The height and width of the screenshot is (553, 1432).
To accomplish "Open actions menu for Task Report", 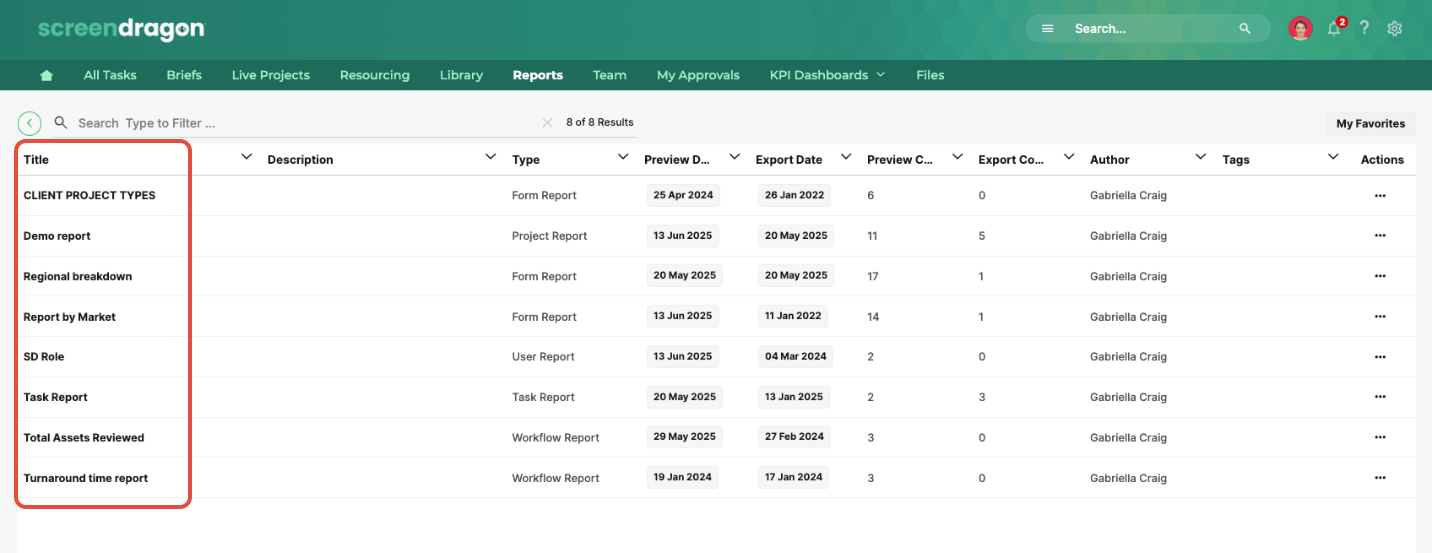I will point(1380,397).
